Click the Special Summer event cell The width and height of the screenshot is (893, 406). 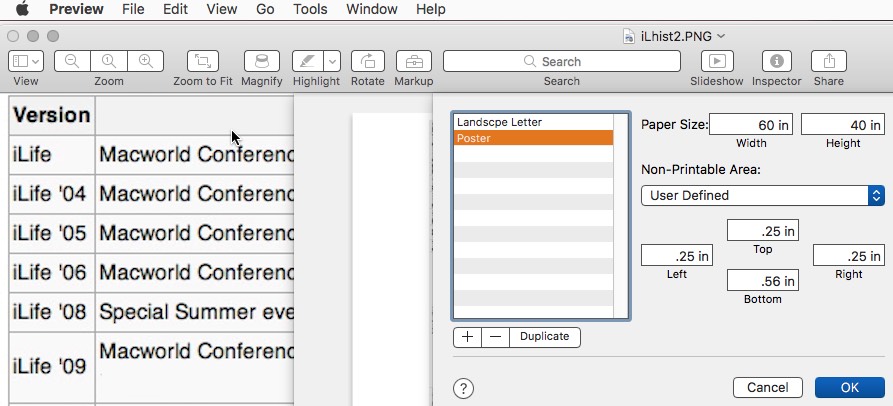195,312
